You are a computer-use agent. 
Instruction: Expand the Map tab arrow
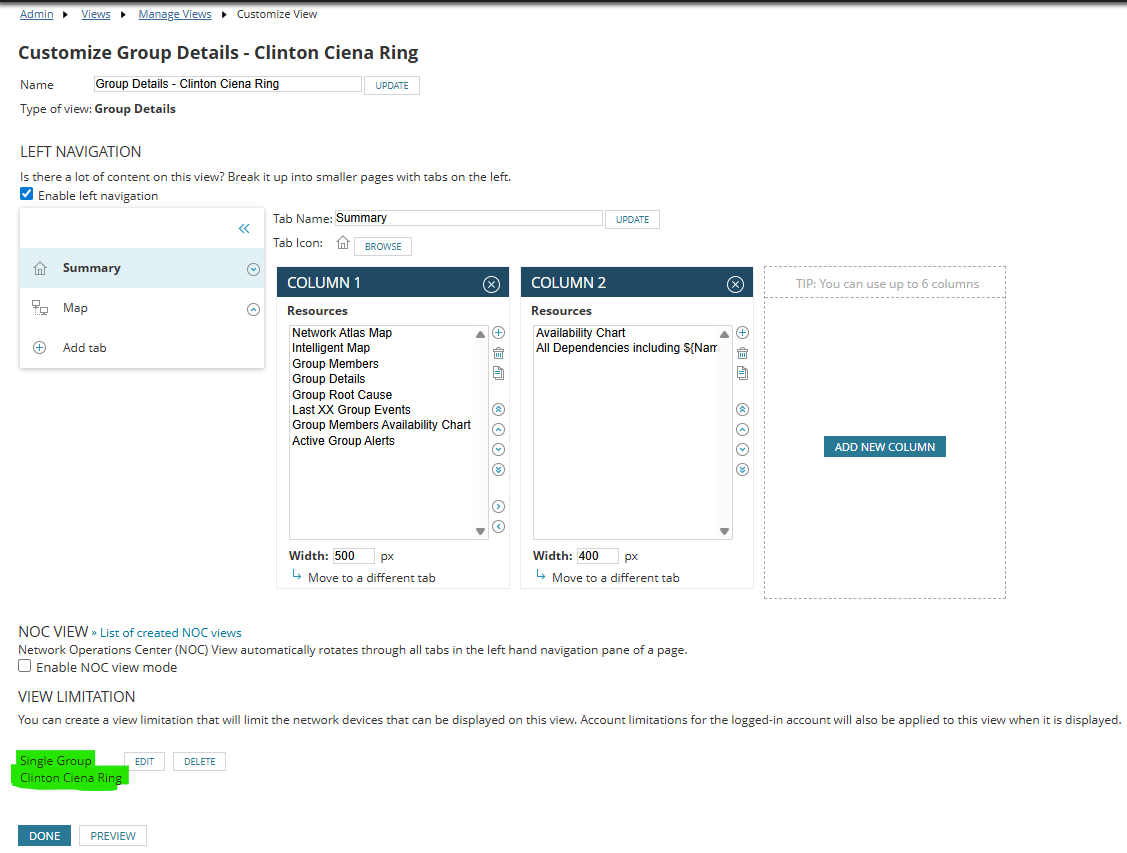[x=253, y=310]
